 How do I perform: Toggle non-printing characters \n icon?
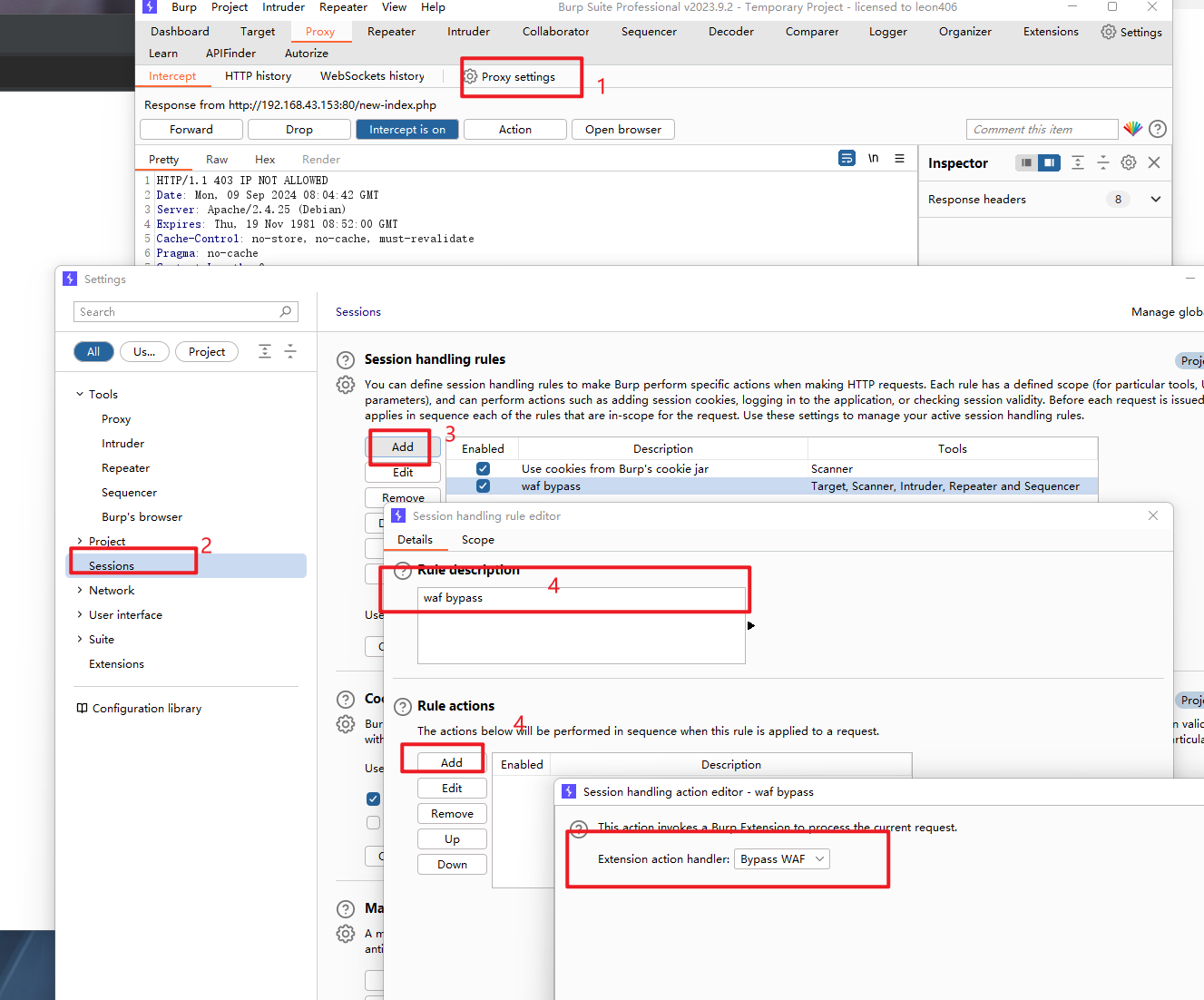[x=873, y=158]
